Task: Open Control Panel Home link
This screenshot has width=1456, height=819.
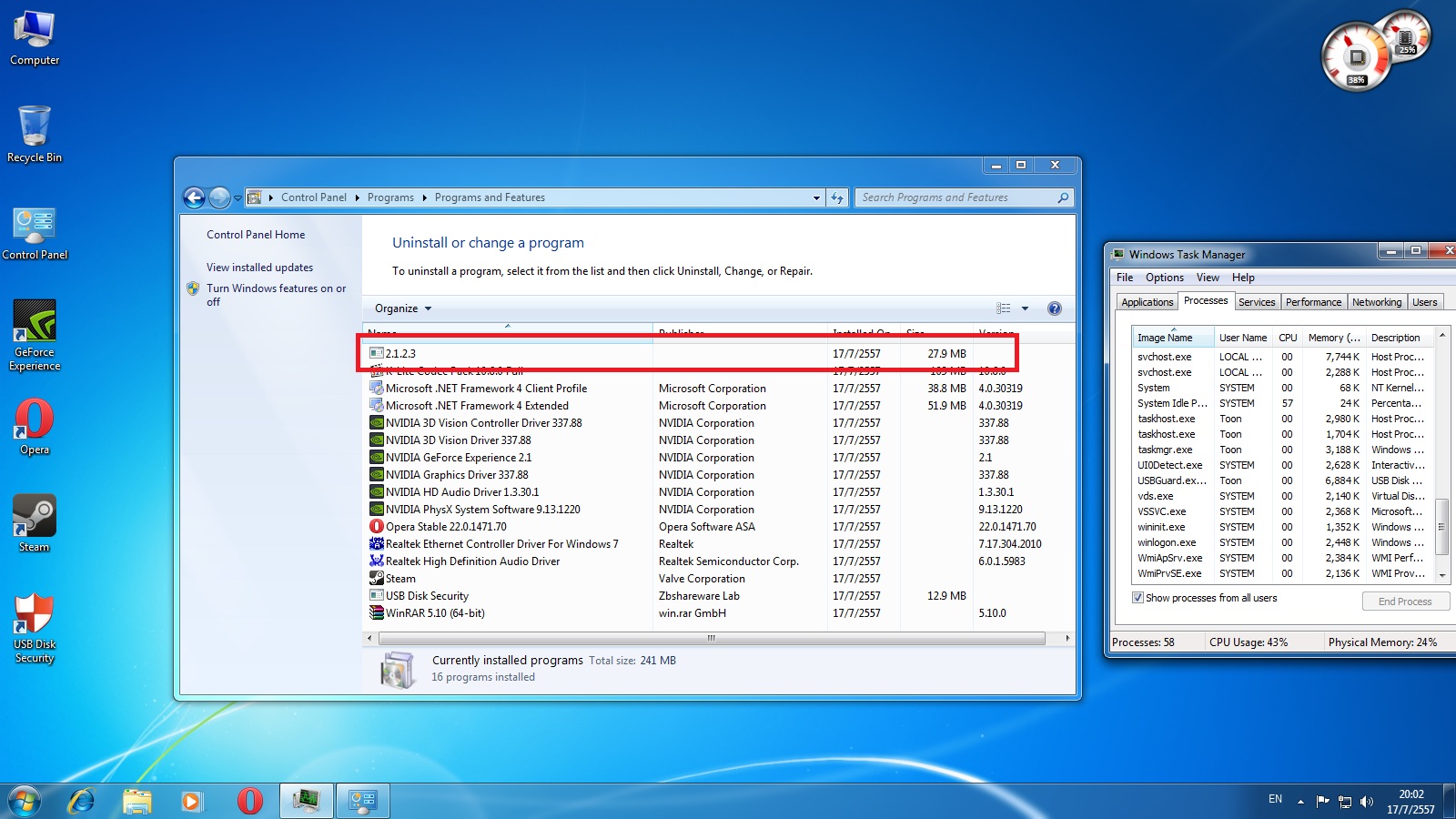Action: click(256, 235)
